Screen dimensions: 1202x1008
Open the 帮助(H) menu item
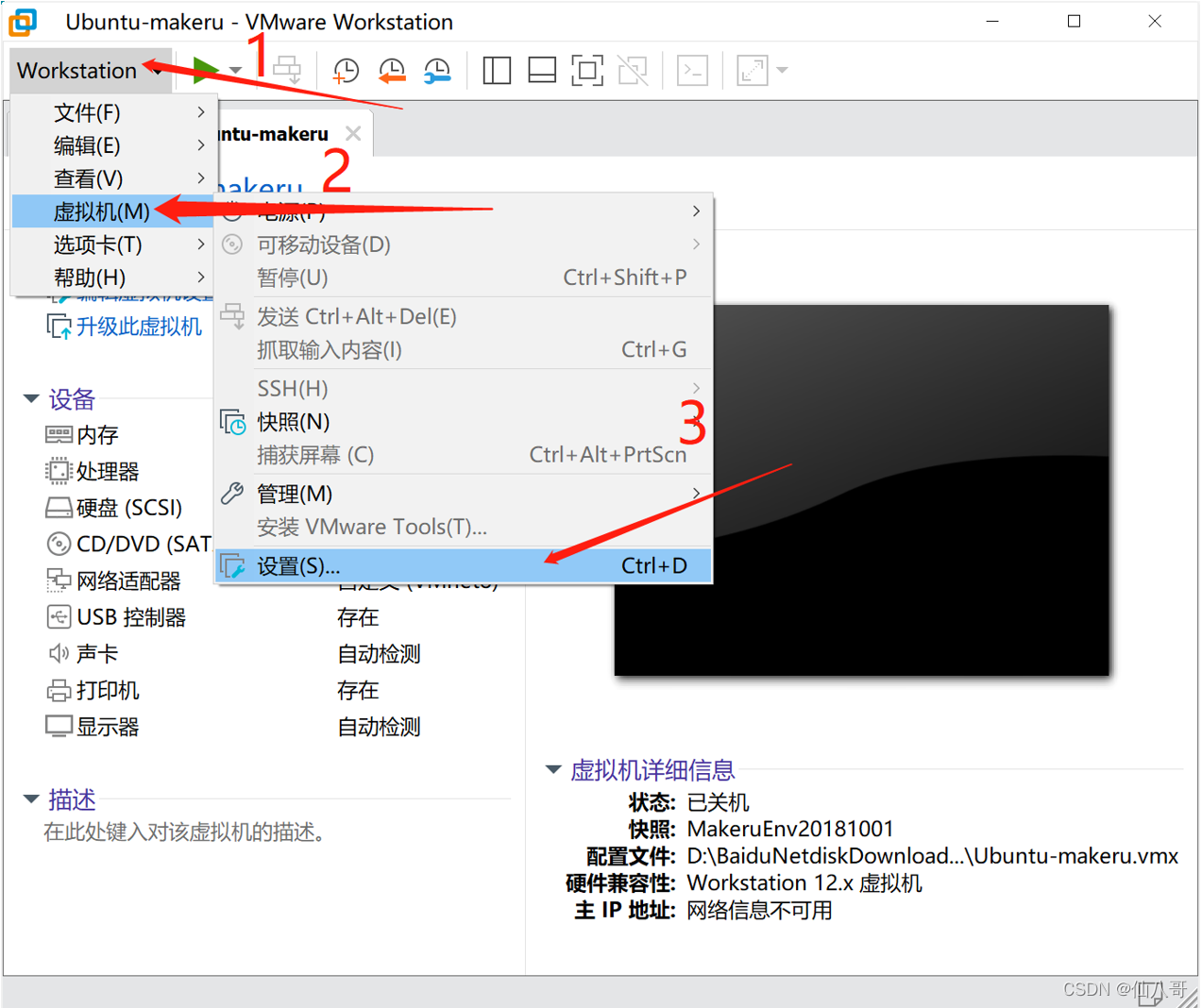coord(113,277)
